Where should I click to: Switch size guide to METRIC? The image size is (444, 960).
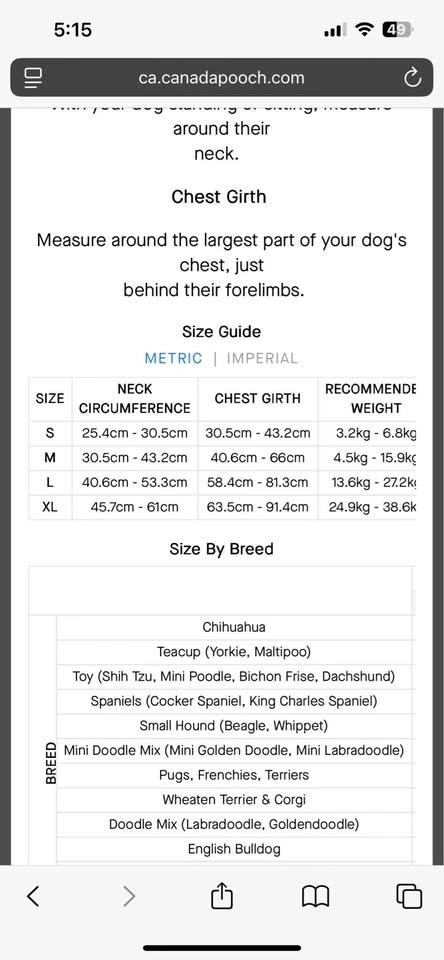click(173, 358)
